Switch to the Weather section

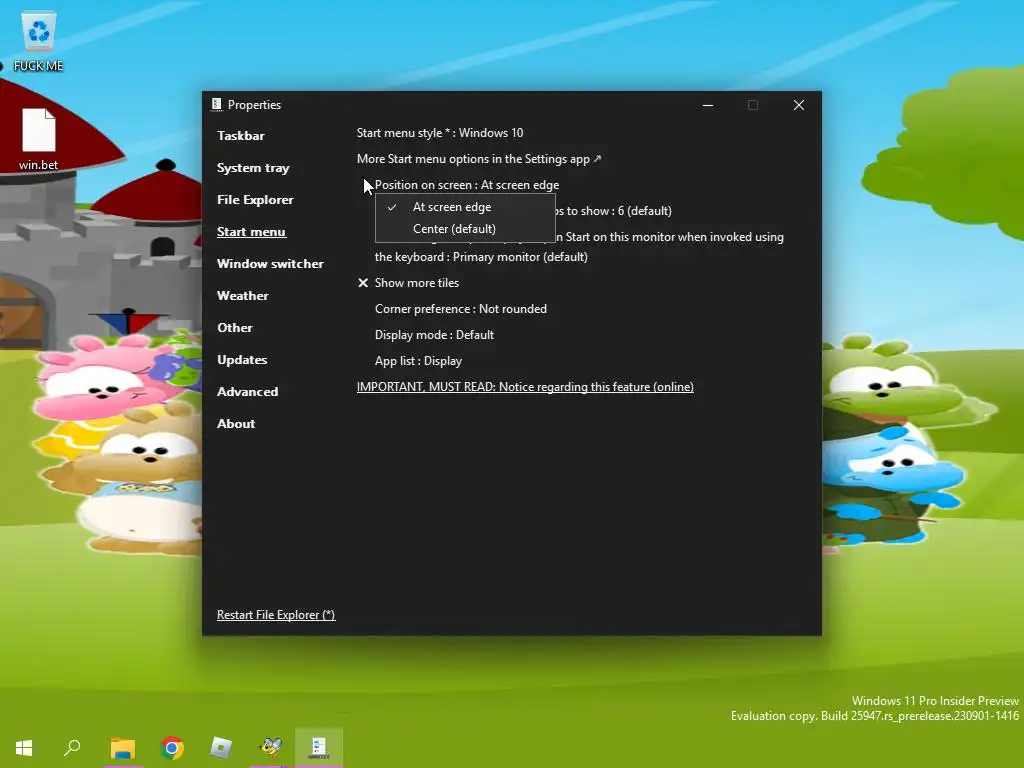[x=243, y=296]
